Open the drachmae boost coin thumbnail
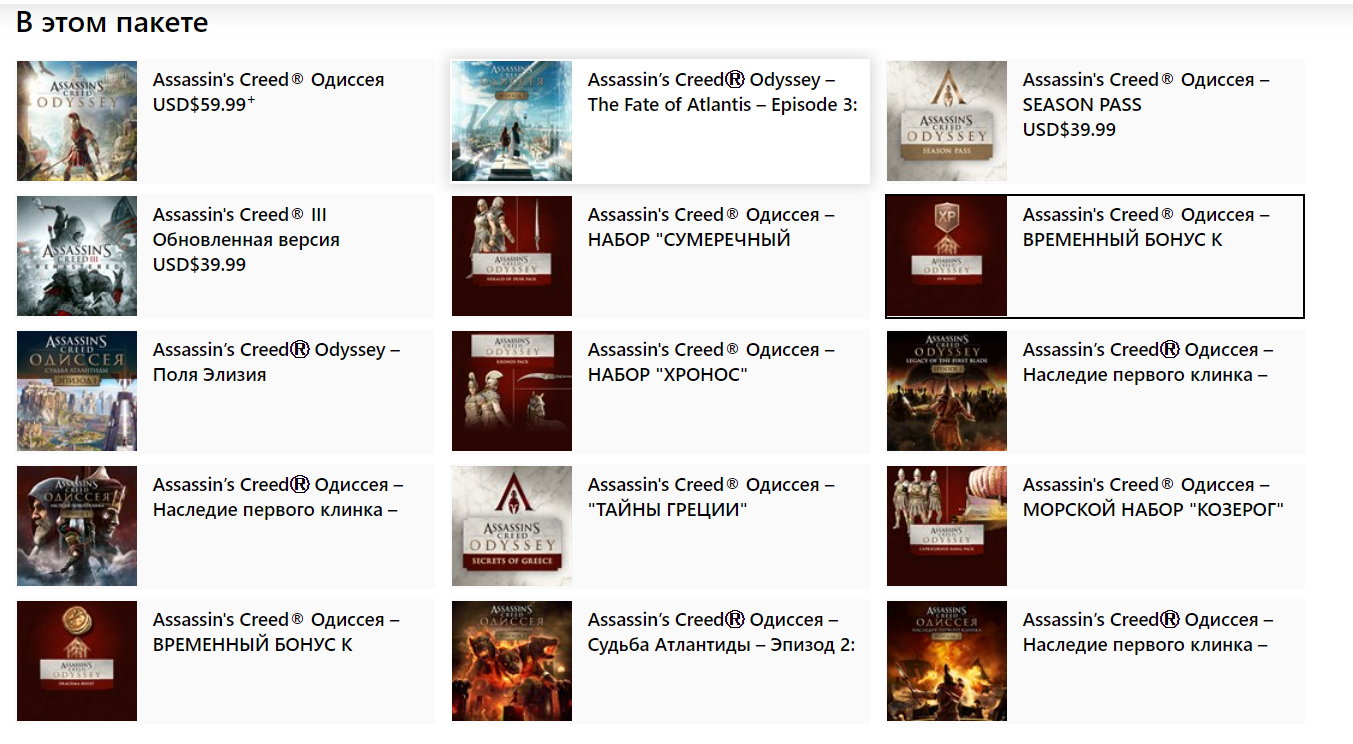This screenshot has width=1353, height=744. click(x=77, y=661)
